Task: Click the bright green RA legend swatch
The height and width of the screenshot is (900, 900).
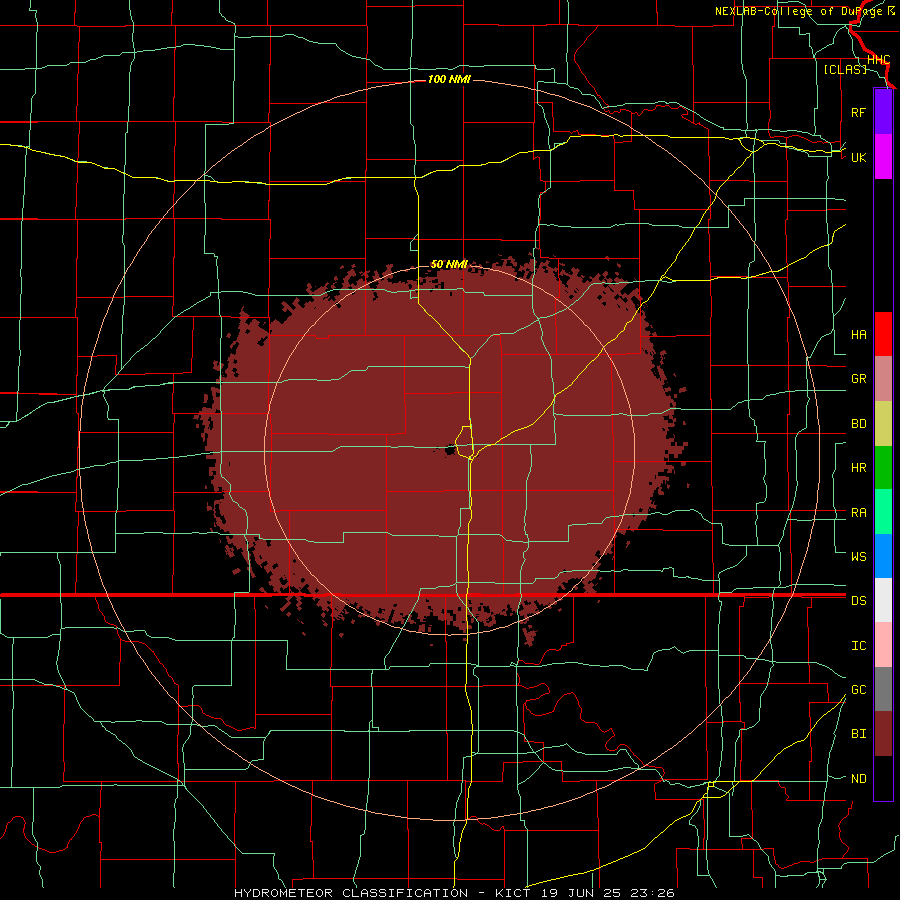Action: click(883, 512)
